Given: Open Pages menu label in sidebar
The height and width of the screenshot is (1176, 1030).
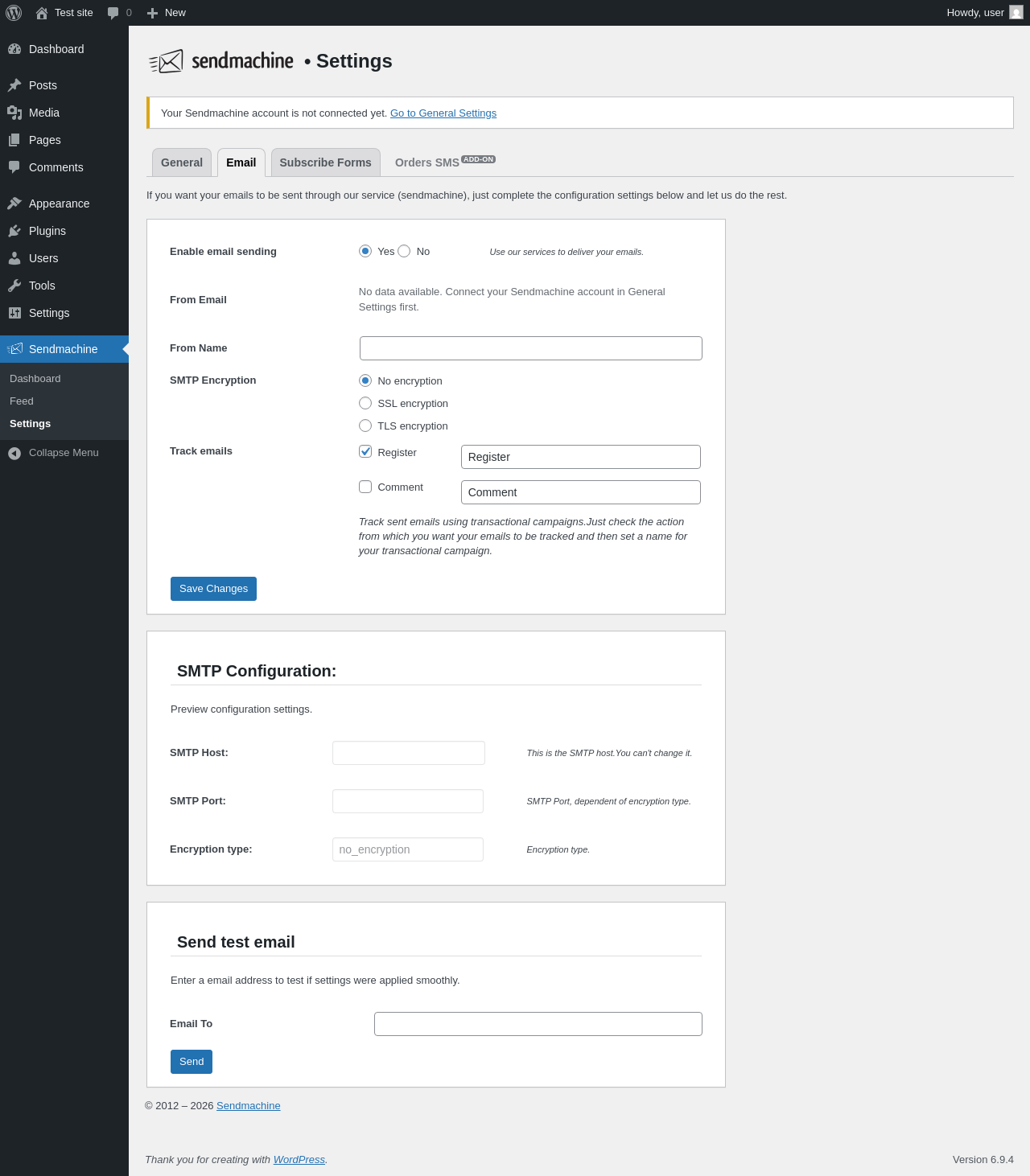Looking at the screenshot, I should (45, 140).
